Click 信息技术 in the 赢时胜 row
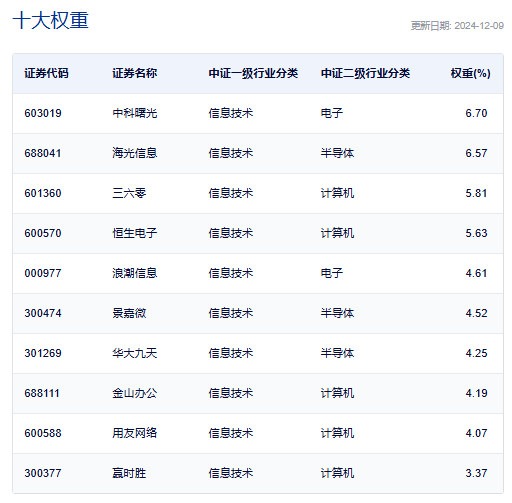Screen dimensions: 512x503 (x=231, y=473)
